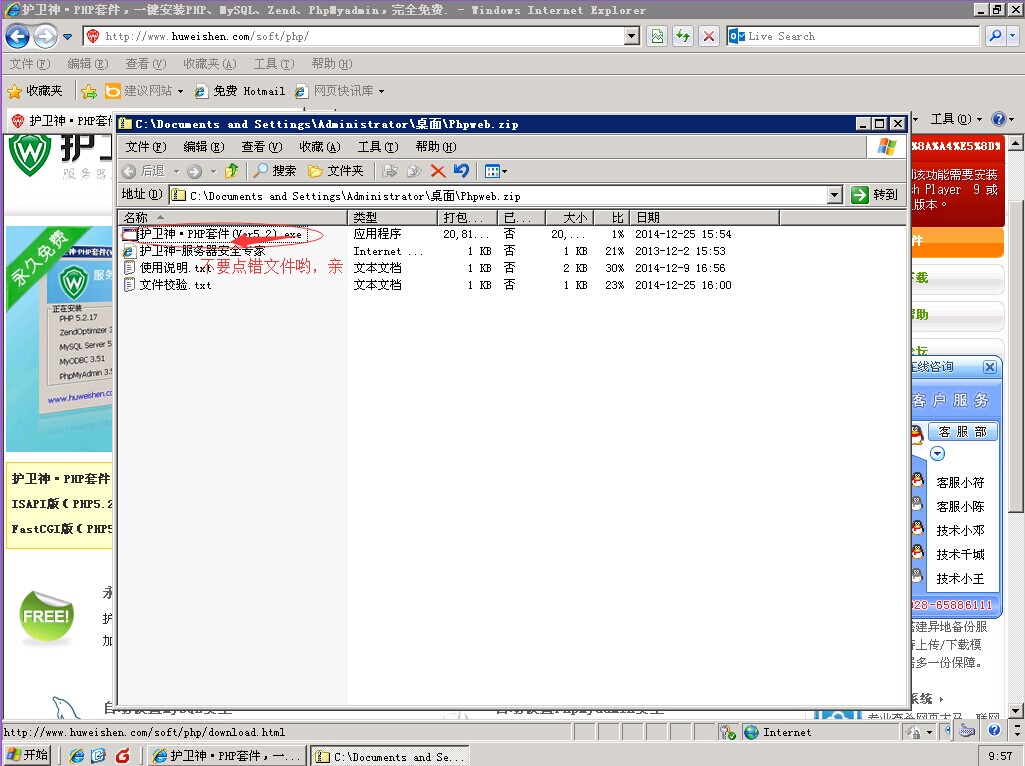Click the Free Hotmail favorites link

tap(240, 92)
